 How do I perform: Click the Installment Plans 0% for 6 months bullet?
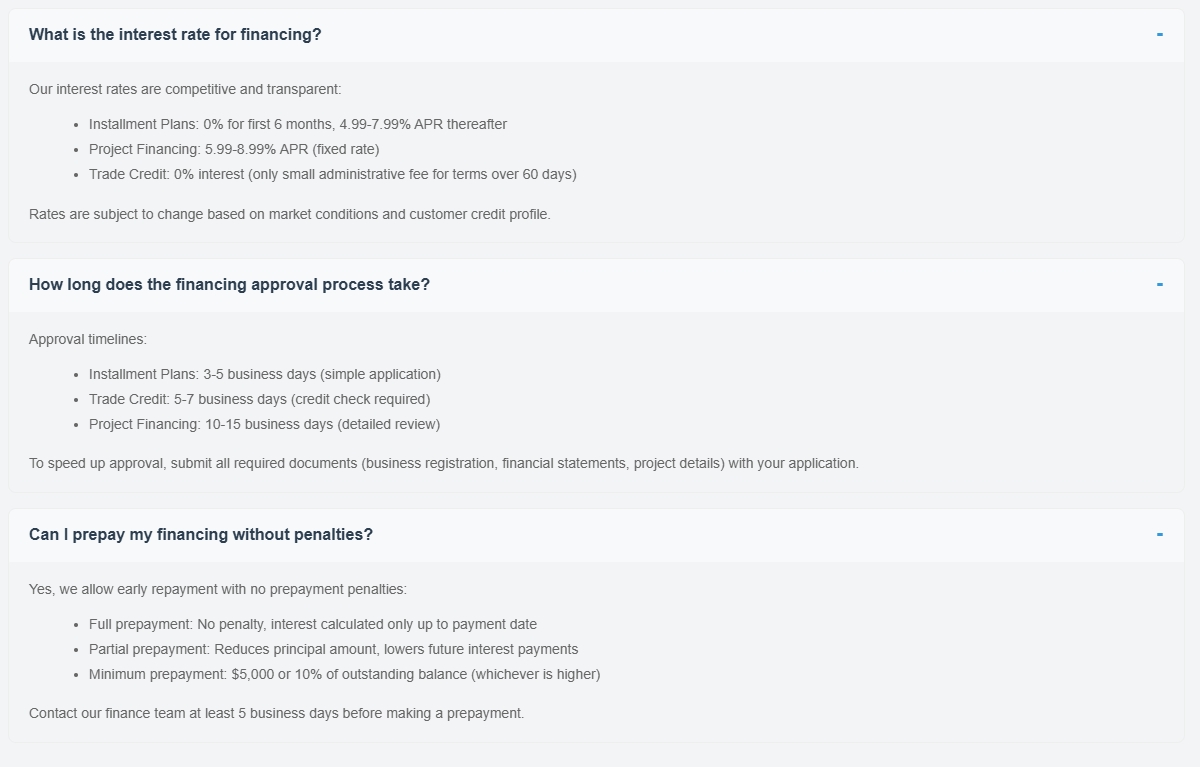[x=297, y=125]
